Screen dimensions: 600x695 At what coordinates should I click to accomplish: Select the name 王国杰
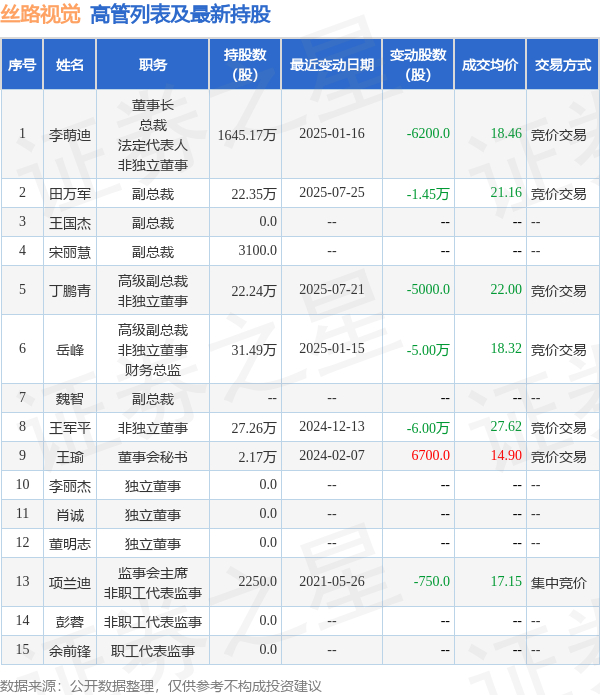click(x=70, y=223)
